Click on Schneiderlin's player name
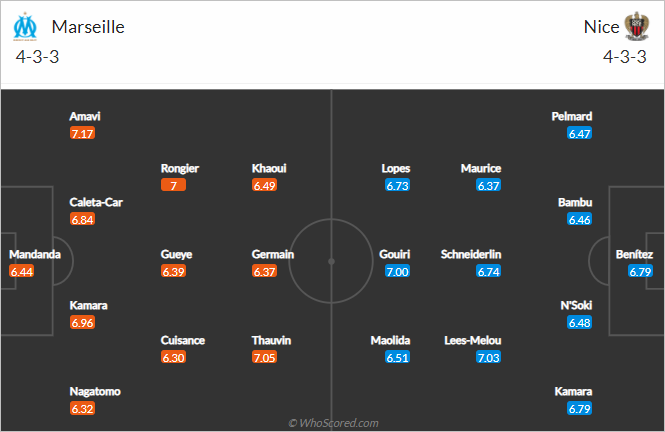Viewport: 665px width, 432px height. [x=471, y=254]
